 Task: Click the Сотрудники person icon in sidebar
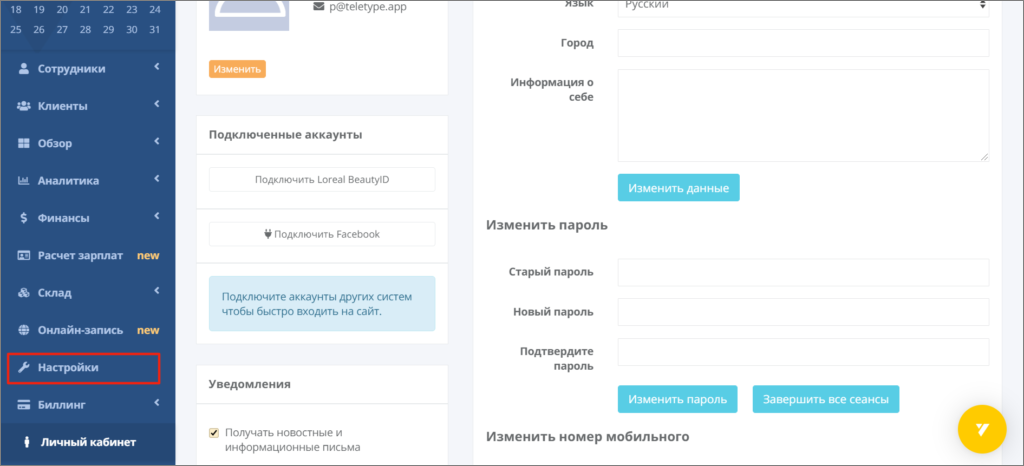(x=25, y=69)
